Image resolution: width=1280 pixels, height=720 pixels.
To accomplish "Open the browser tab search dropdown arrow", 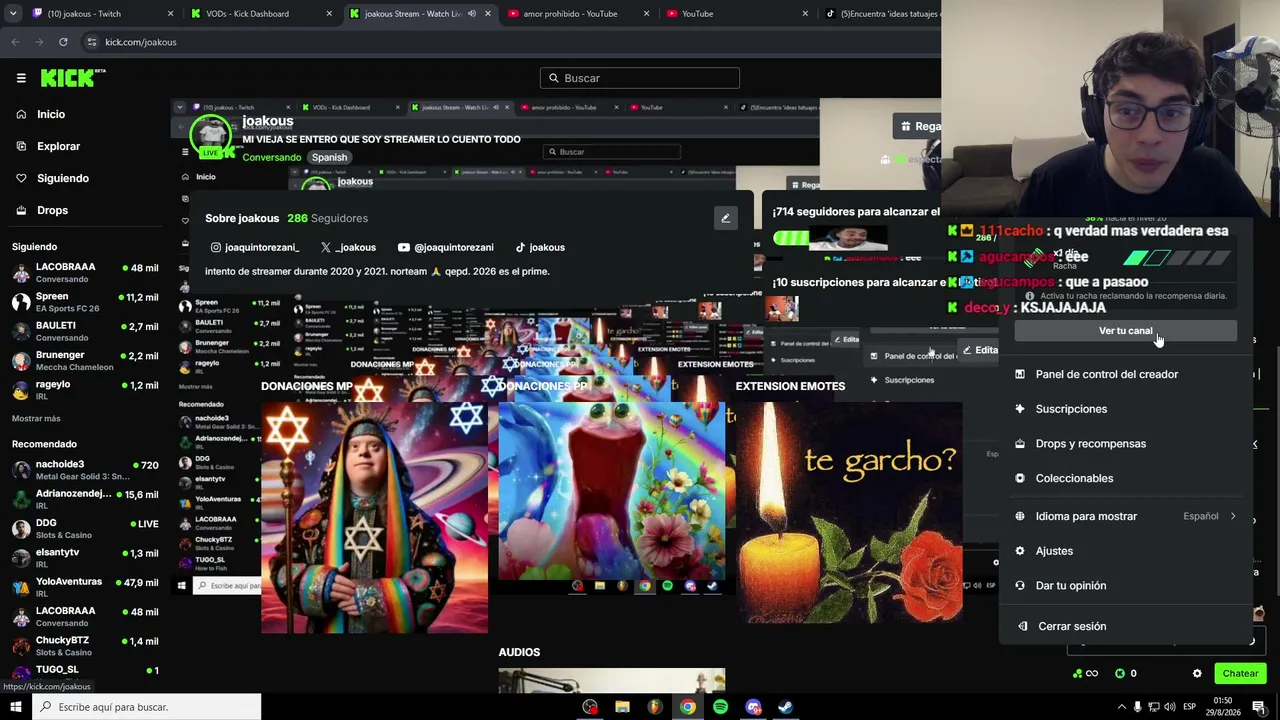I will click(12, 14).
